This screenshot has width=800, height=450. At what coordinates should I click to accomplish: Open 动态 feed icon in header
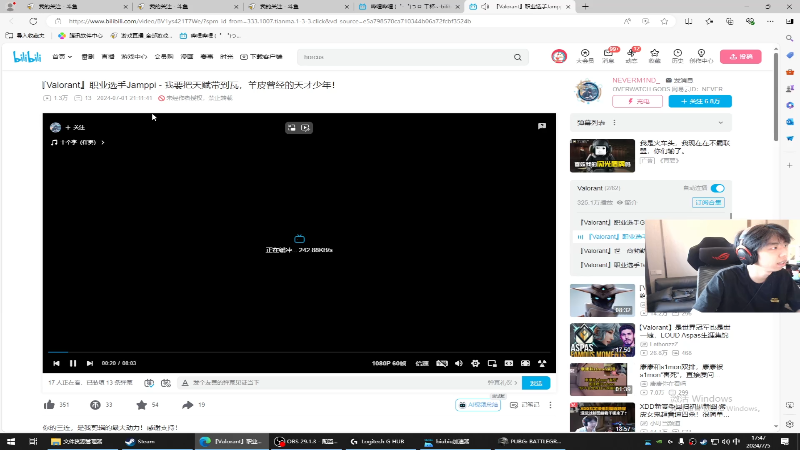click(x=632, y=56)
